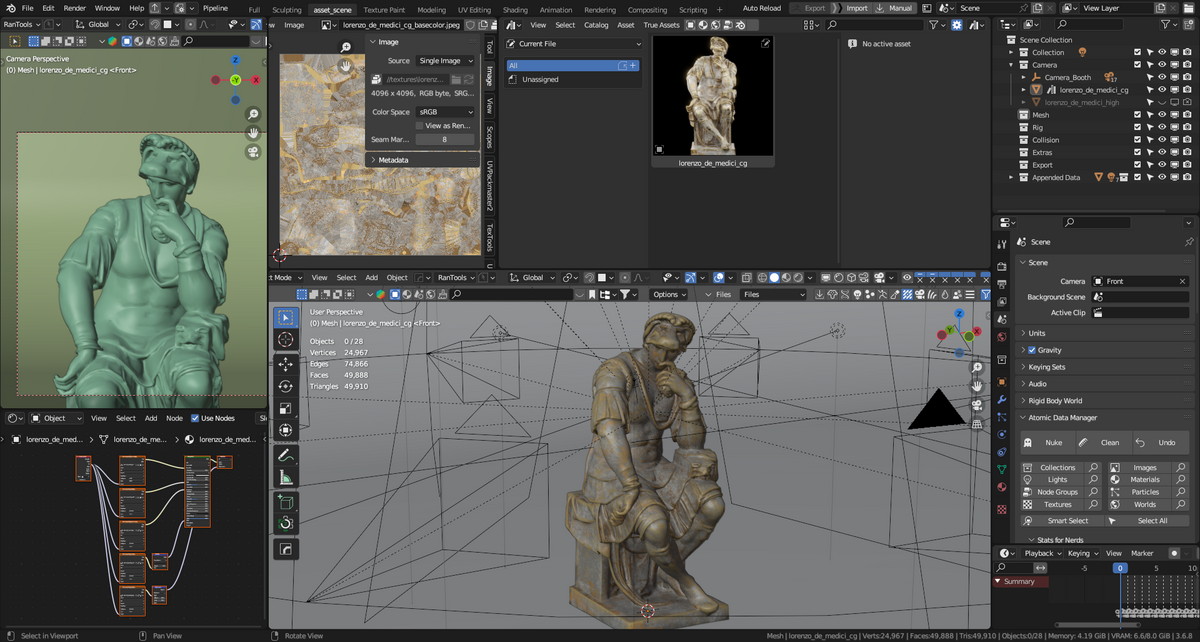The width and height of the screenshot is (1200, 642).
Task: Open the Catalog menu in asset browser
Action: (596, 25)
